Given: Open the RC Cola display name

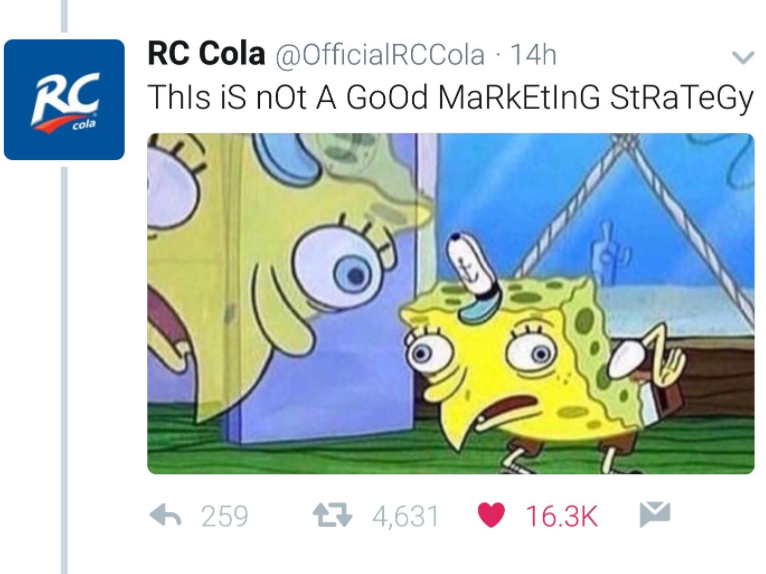Looking at the screenshot, I should (x=206, y=53).
